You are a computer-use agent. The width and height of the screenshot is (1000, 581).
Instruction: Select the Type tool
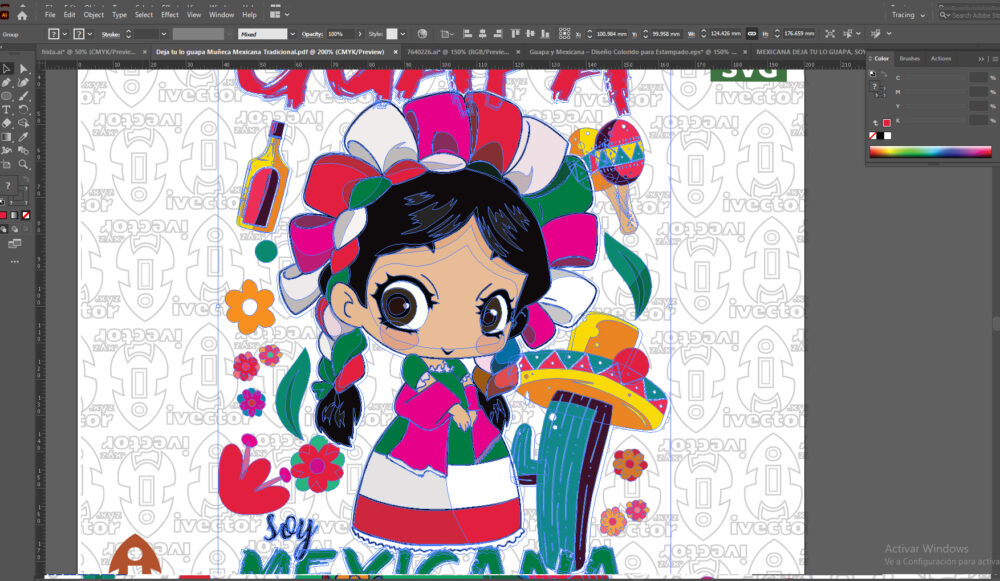click(x=6, y=110)
